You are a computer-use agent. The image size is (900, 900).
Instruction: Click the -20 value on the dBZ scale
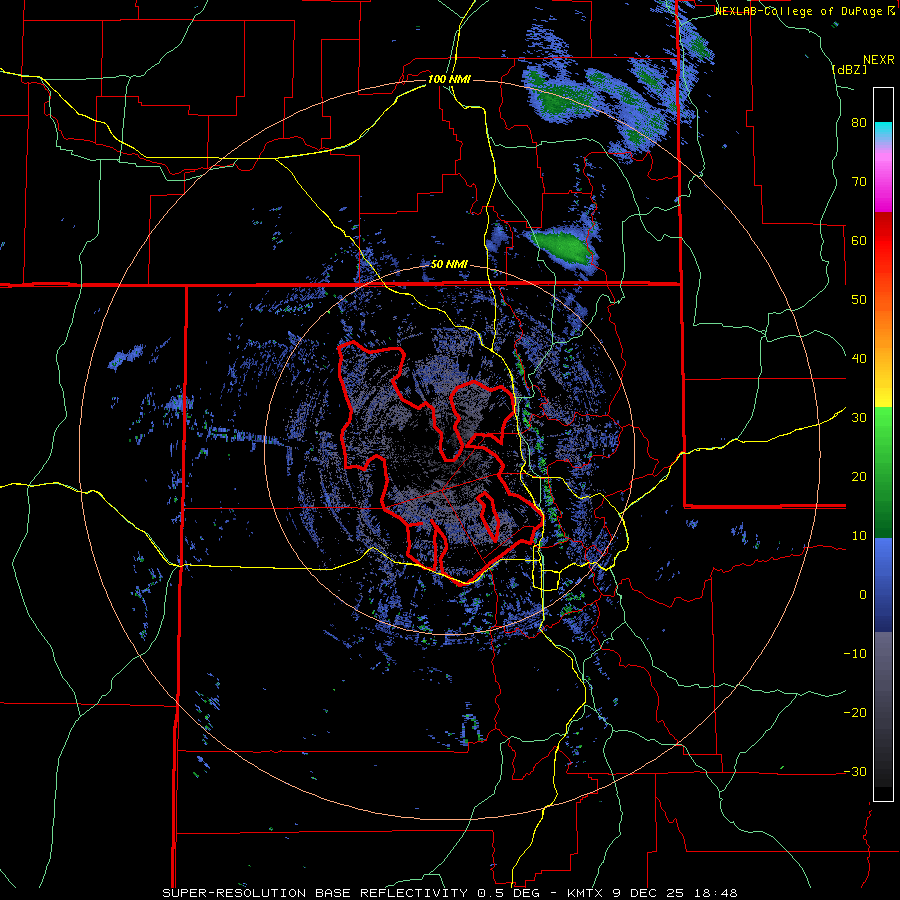point(855,712)
